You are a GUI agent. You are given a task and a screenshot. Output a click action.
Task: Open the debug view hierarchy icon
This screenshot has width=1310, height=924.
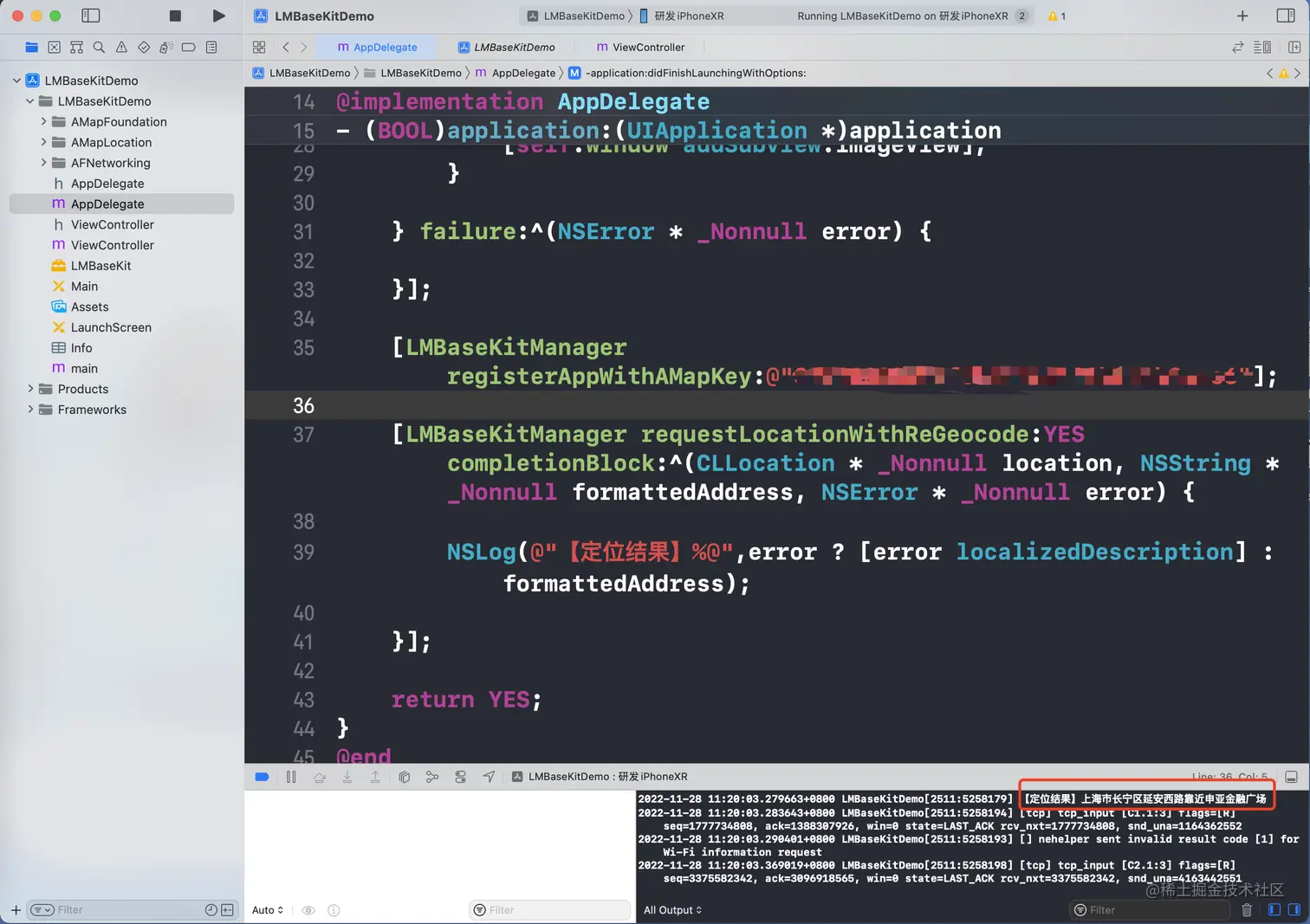[x=404, y=777]
